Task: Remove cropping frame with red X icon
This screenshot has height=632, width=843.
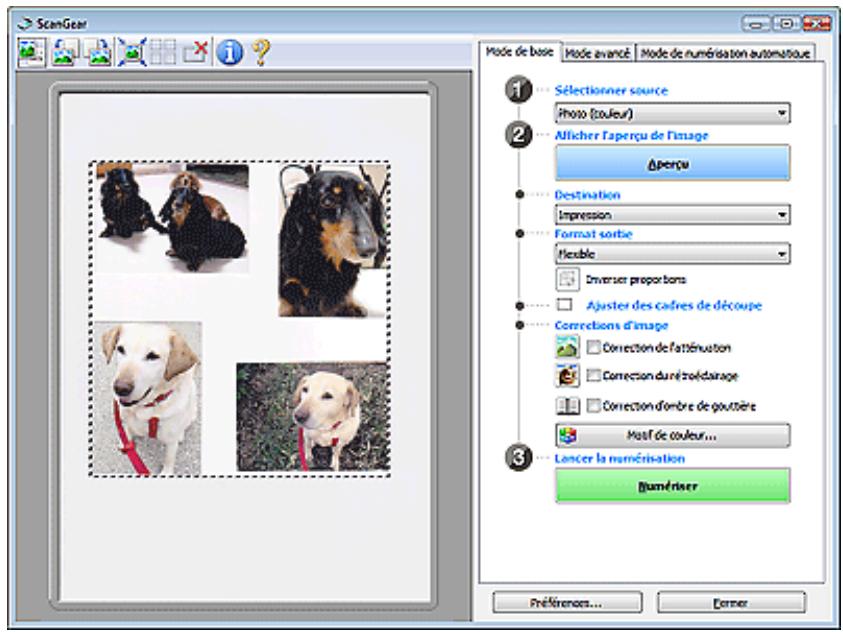Action: (196, 53)
